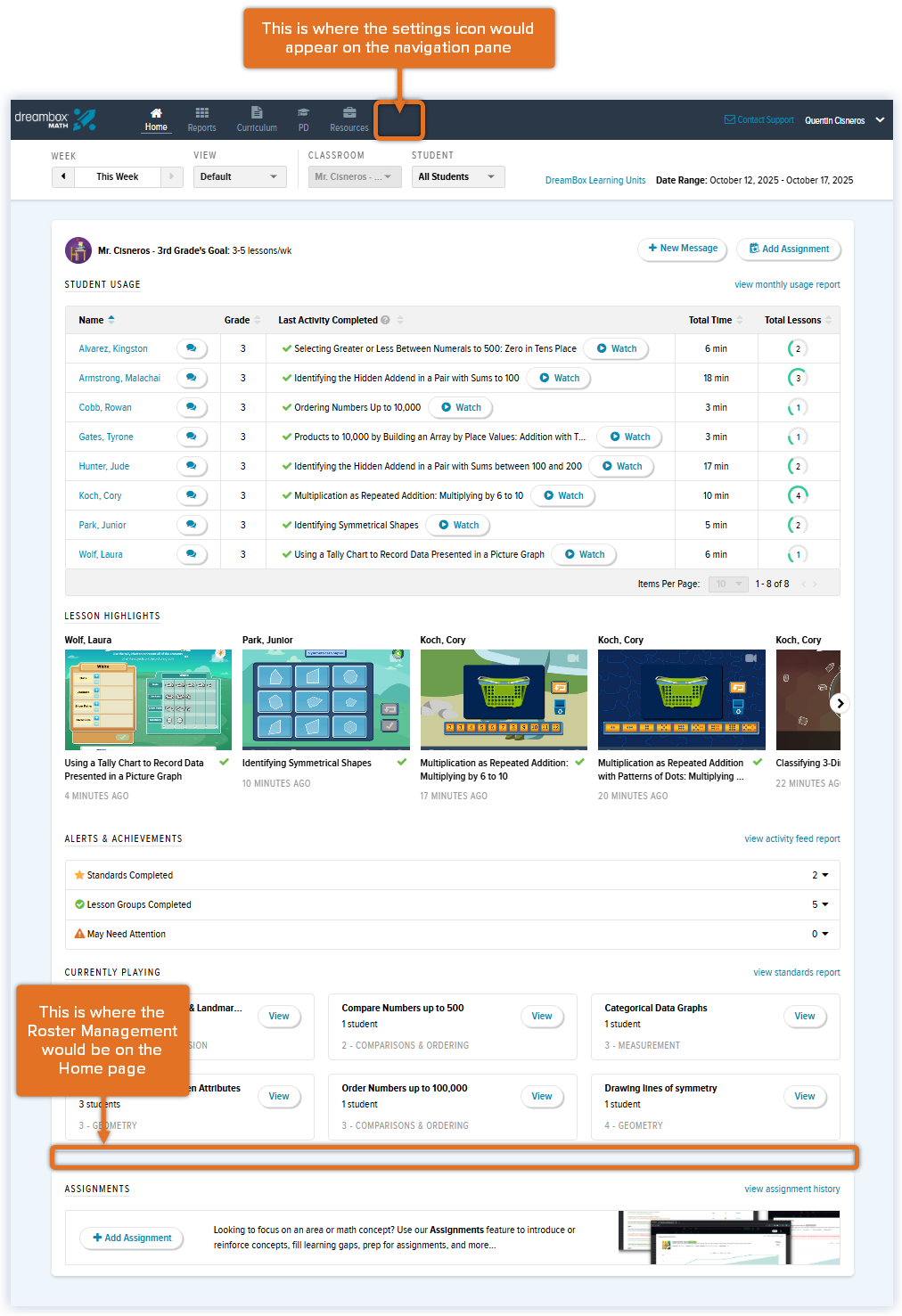Watch Armstrong Malachai's last activity
Viewport: 902px width, 1316px height.
(x=560, y=378)
